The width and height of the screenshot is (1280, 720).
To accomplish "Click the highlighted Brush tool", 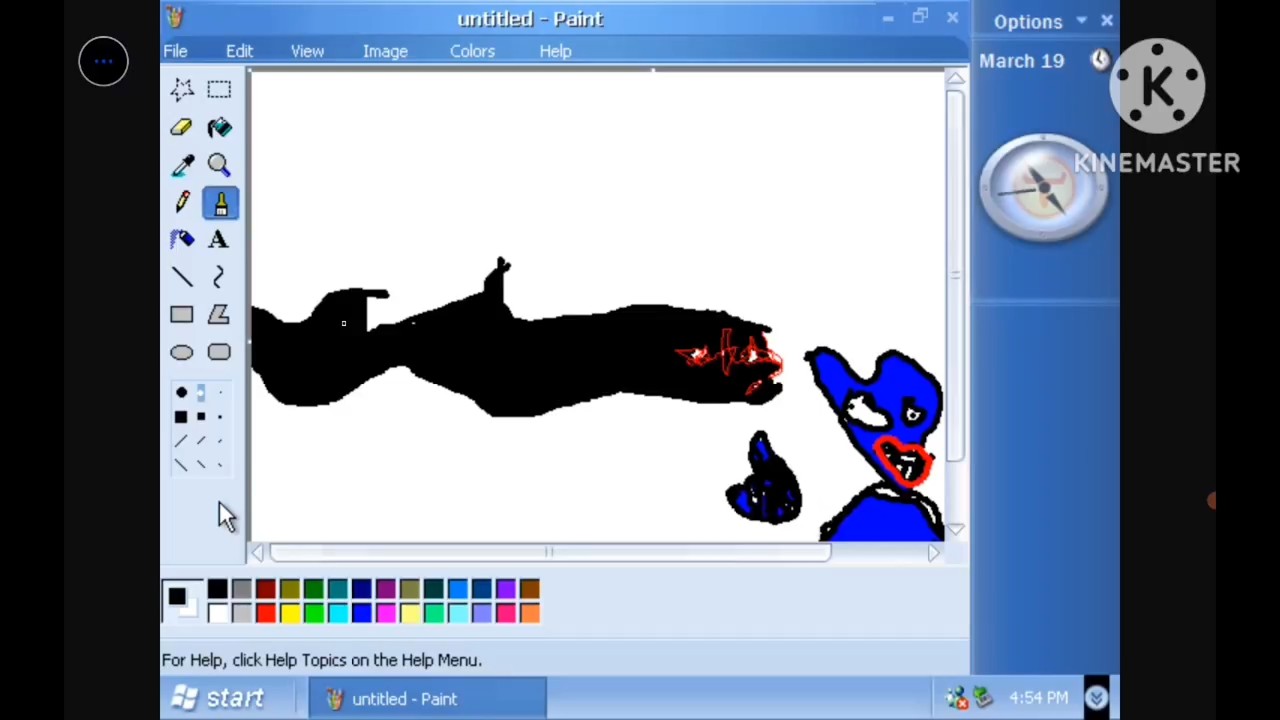I will (220, 203).
